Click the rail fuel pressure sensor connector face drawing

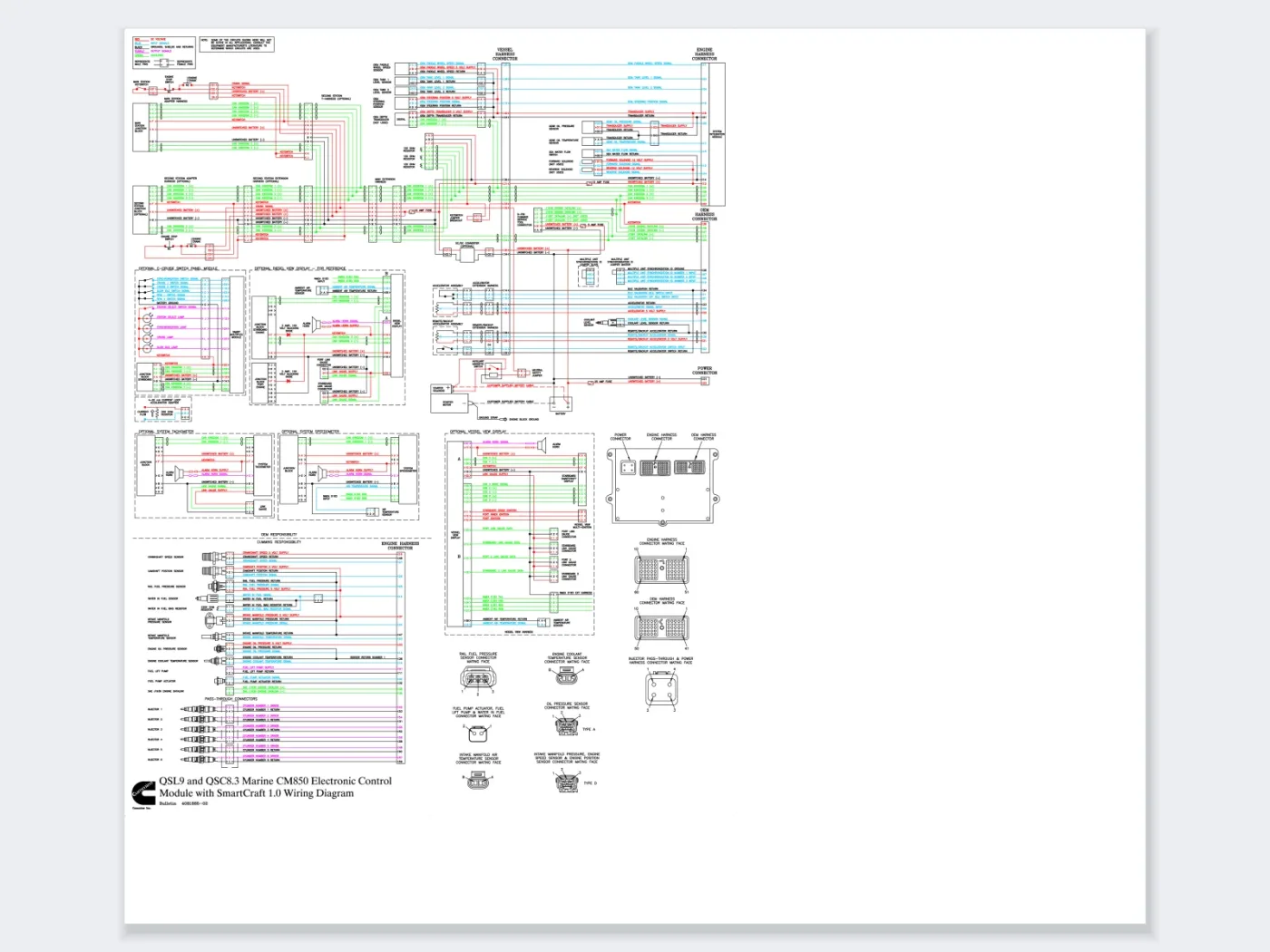tap(478, 678)
